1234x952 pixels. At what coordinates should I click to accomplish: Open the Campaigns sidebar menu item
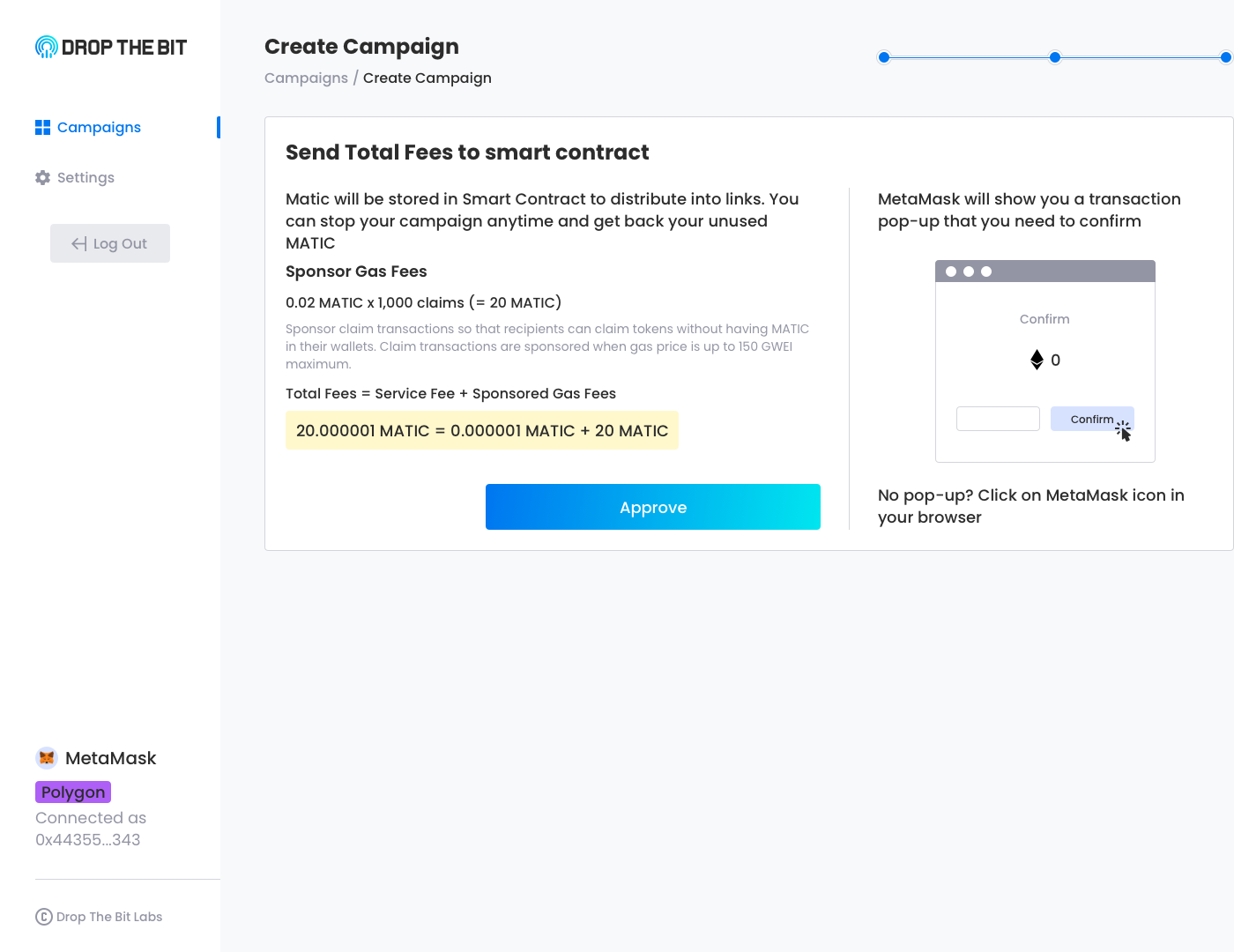click(x=99, y=128)
